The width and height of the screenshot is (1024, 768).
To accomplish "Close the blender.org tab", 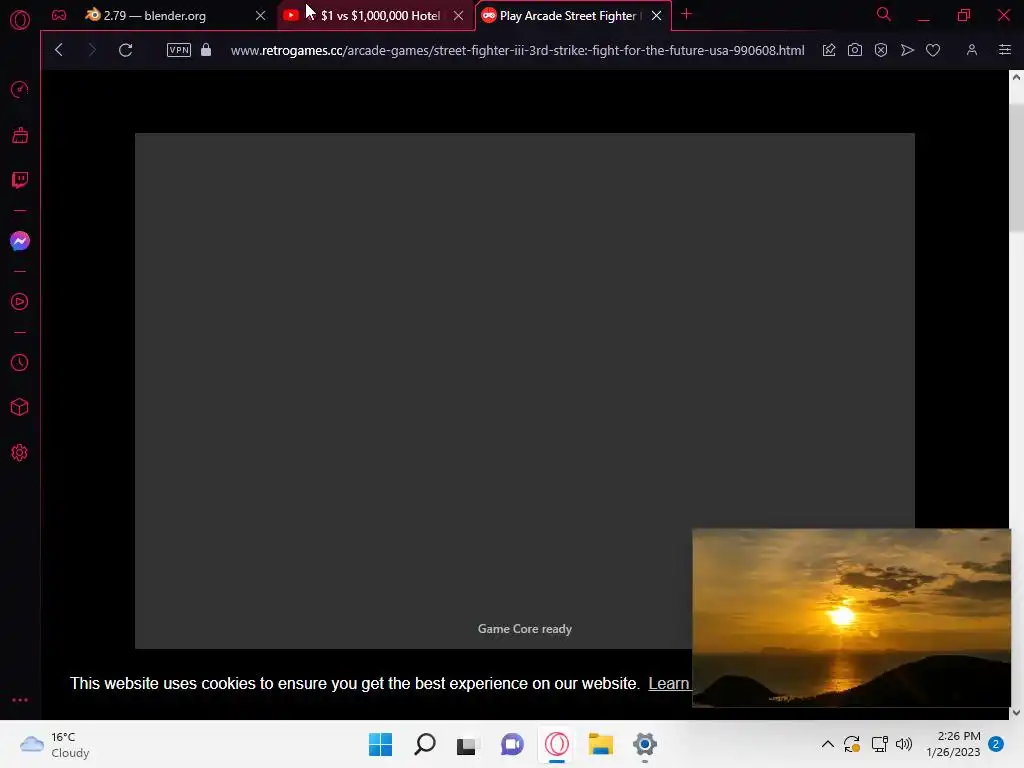I will (261, 15).
